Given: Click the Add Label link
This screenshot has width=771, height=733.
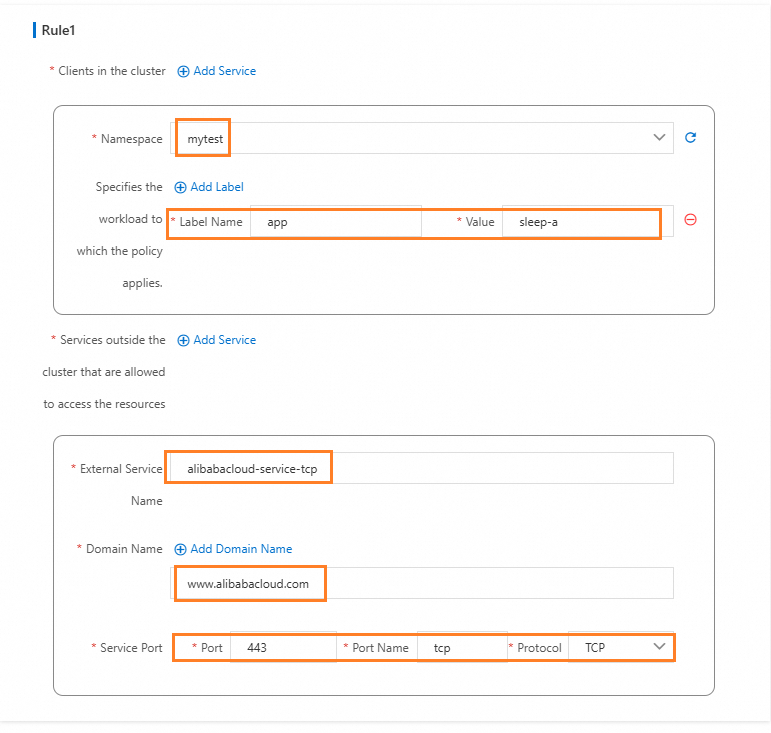Looking at the screenshot, I should click(217, 187).
